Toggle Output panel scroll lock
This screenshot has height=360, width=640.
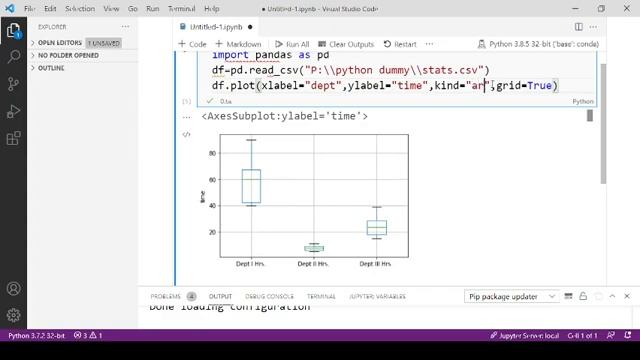tap(583, 296)
